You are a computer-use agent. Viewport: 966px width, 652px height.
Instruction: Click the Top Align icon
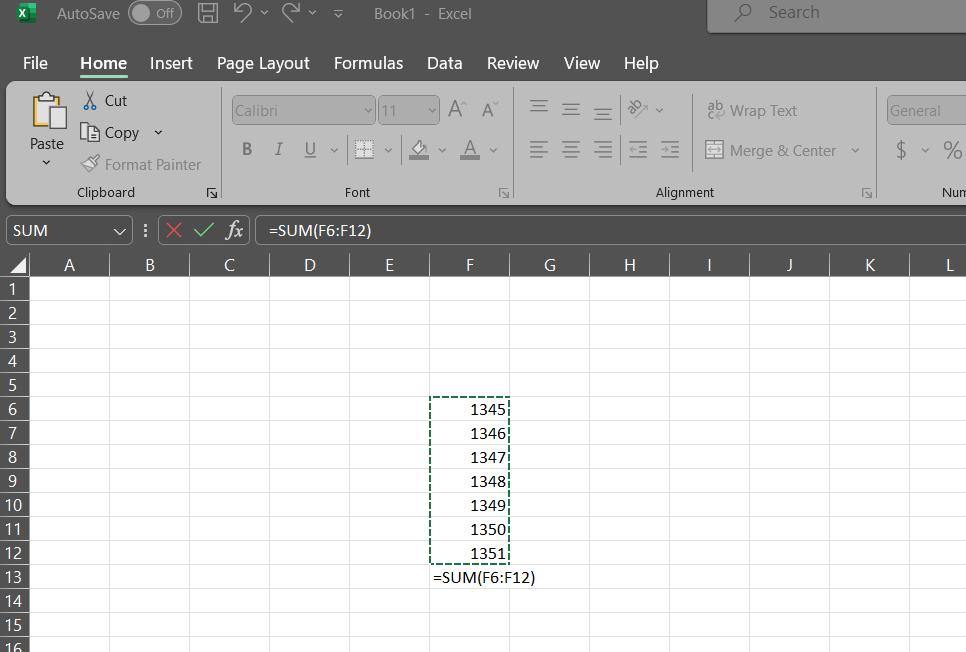click(539, 108)
